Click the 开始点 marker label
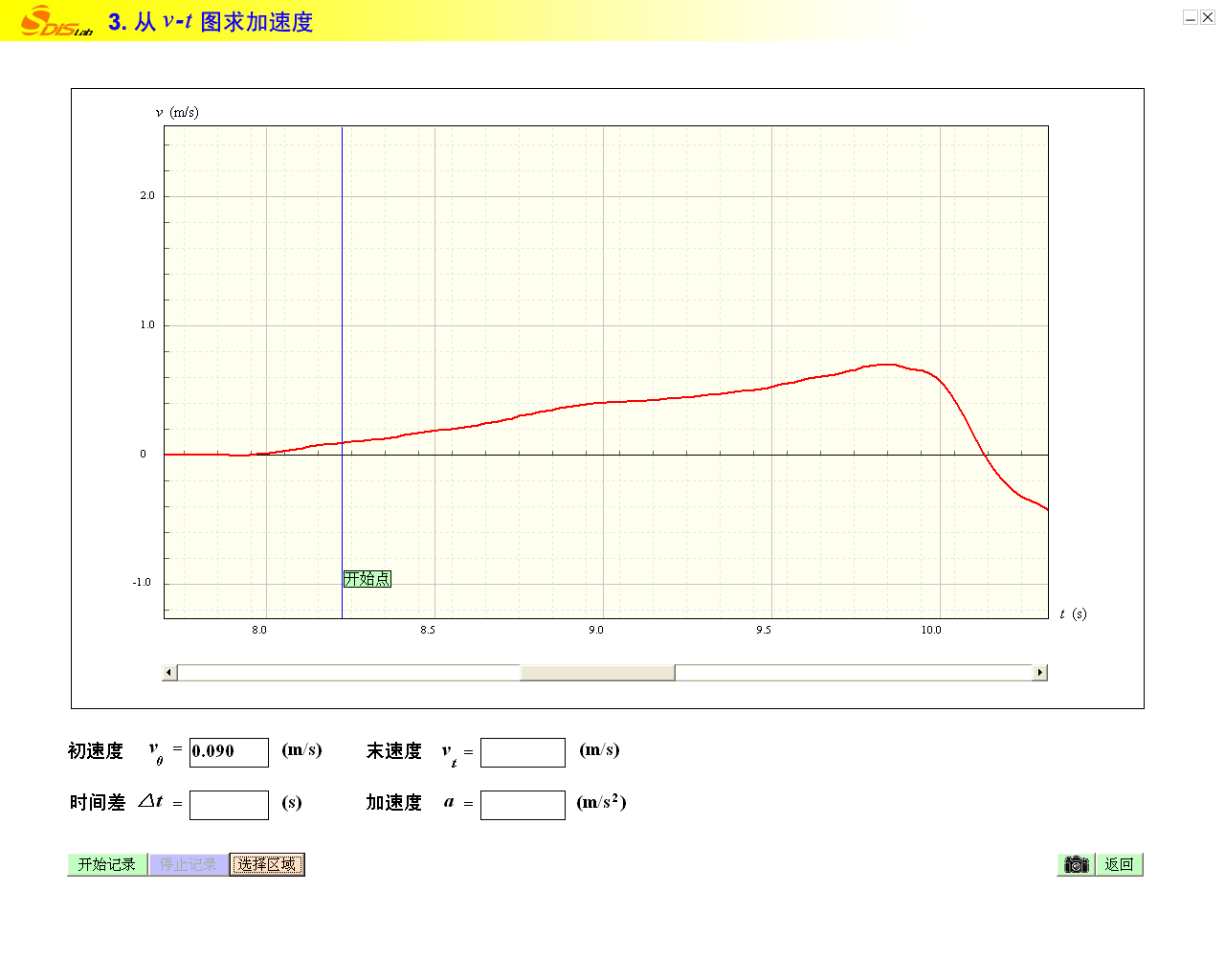The height and width of the screenshot is (980, 1225). point(367,579)
